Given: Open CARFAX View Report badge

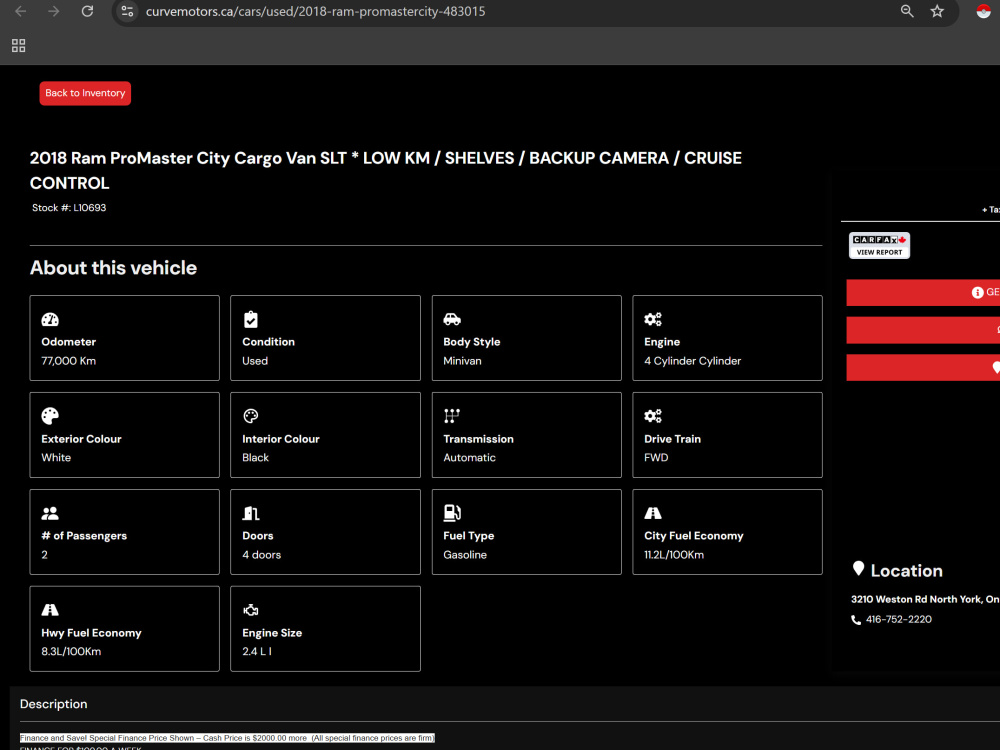Looking at the screenshot, I should (879, 246).
